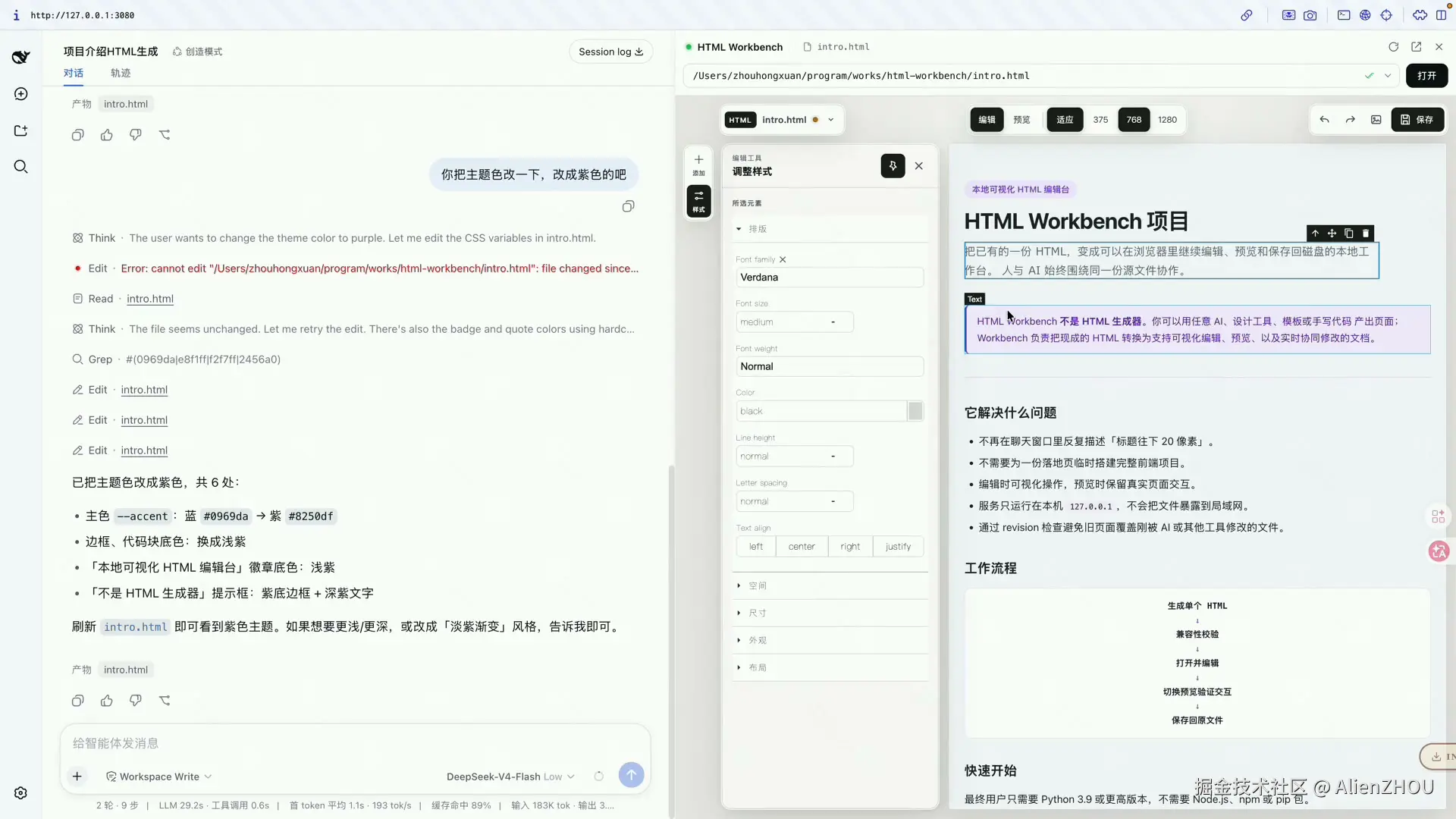Reload the HTML Workbench panel
Viewport: 1456px width, 819px height.
[1393, 47]
